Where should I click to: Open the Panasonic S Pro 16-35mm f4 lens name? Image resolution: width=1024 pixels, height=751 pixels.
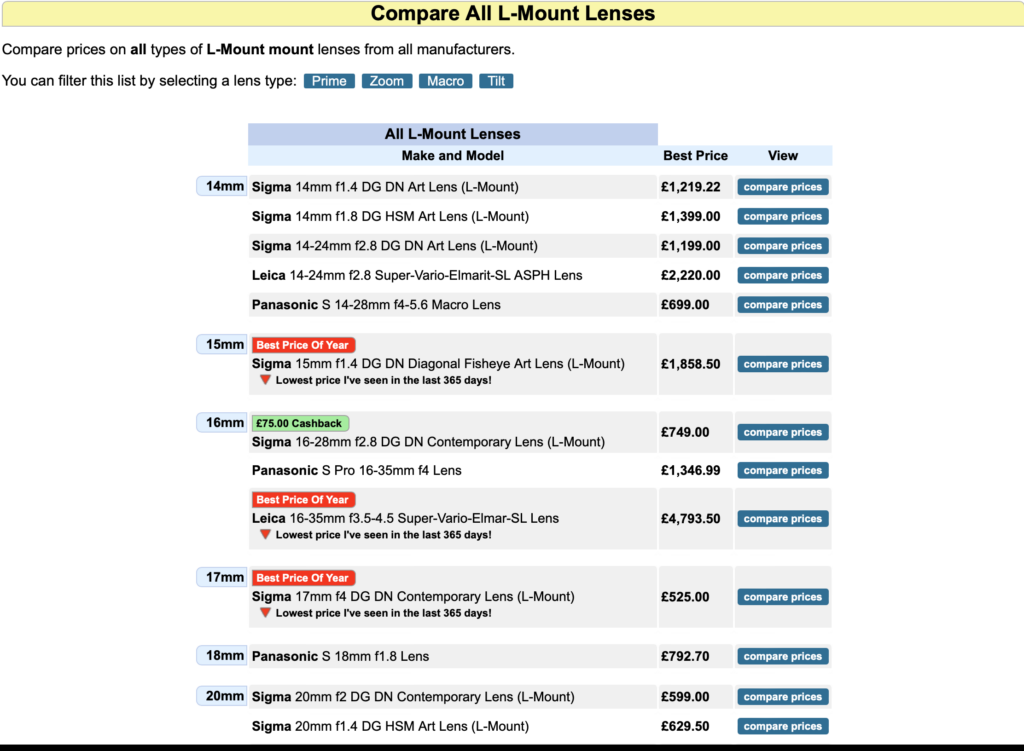[357, 470]
